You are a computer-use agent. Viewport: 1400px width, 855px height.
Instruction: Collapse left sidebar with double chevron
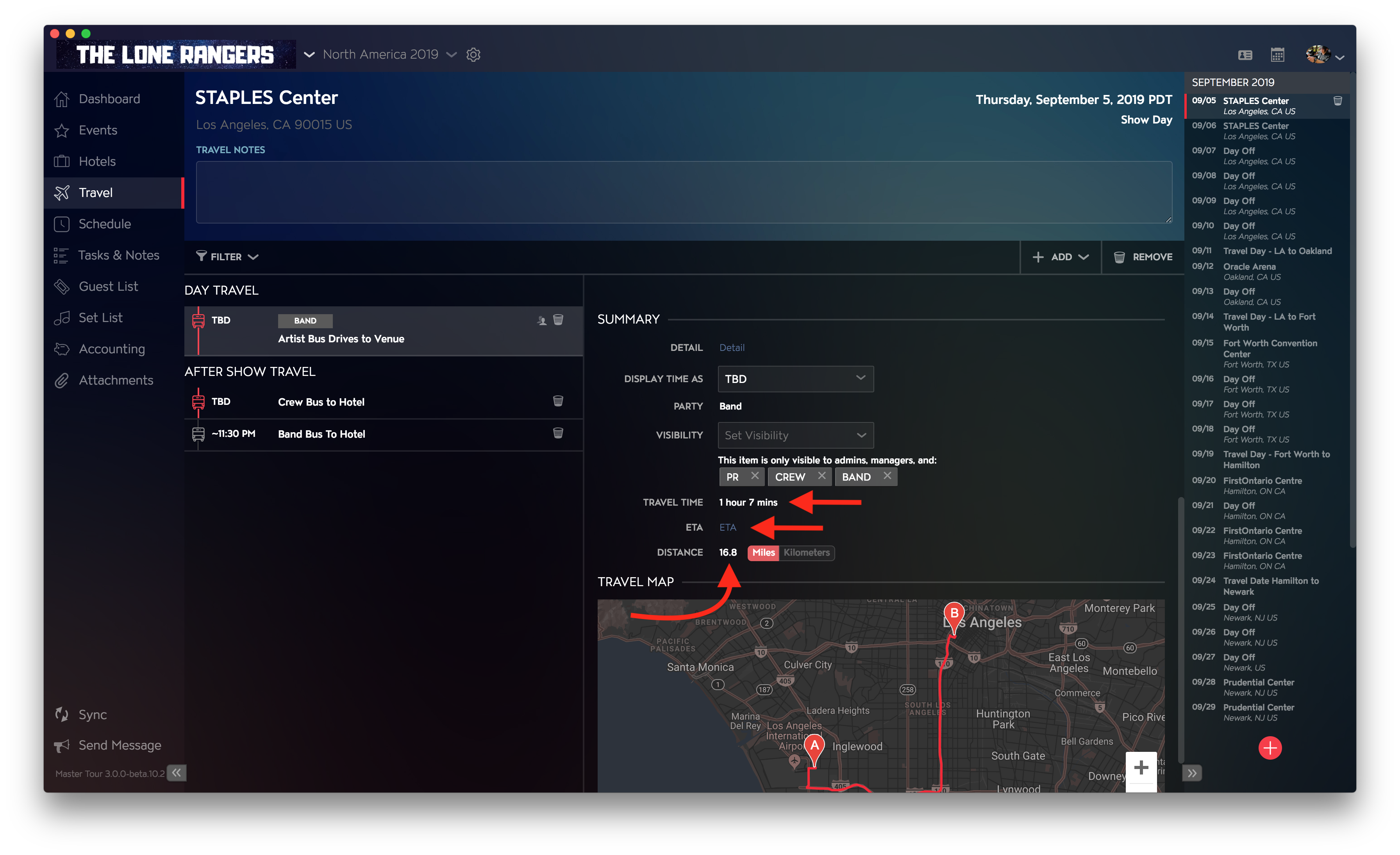pos(177,773)
